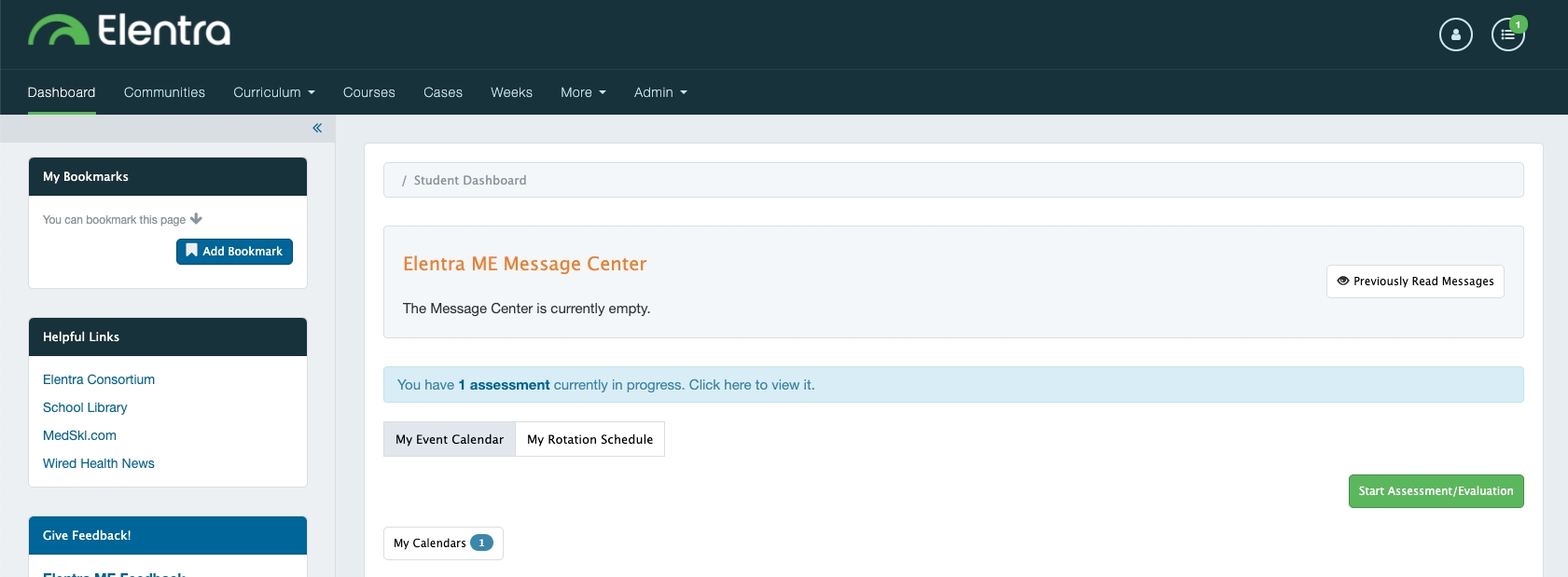This screenshot has height=577, width=1568.
Task: Click the assessment in progress notice
Action: (606, 385)
